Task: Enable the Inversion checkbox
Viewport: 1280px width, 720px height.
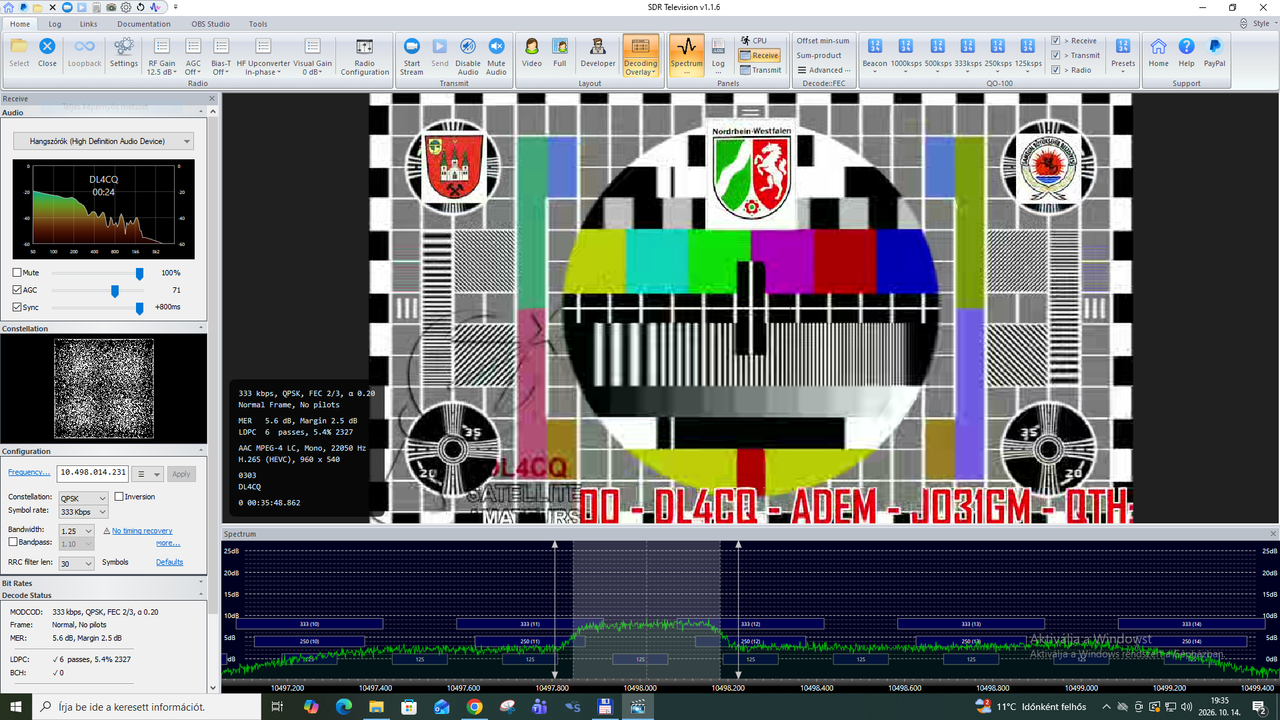Action: point(119,497)
